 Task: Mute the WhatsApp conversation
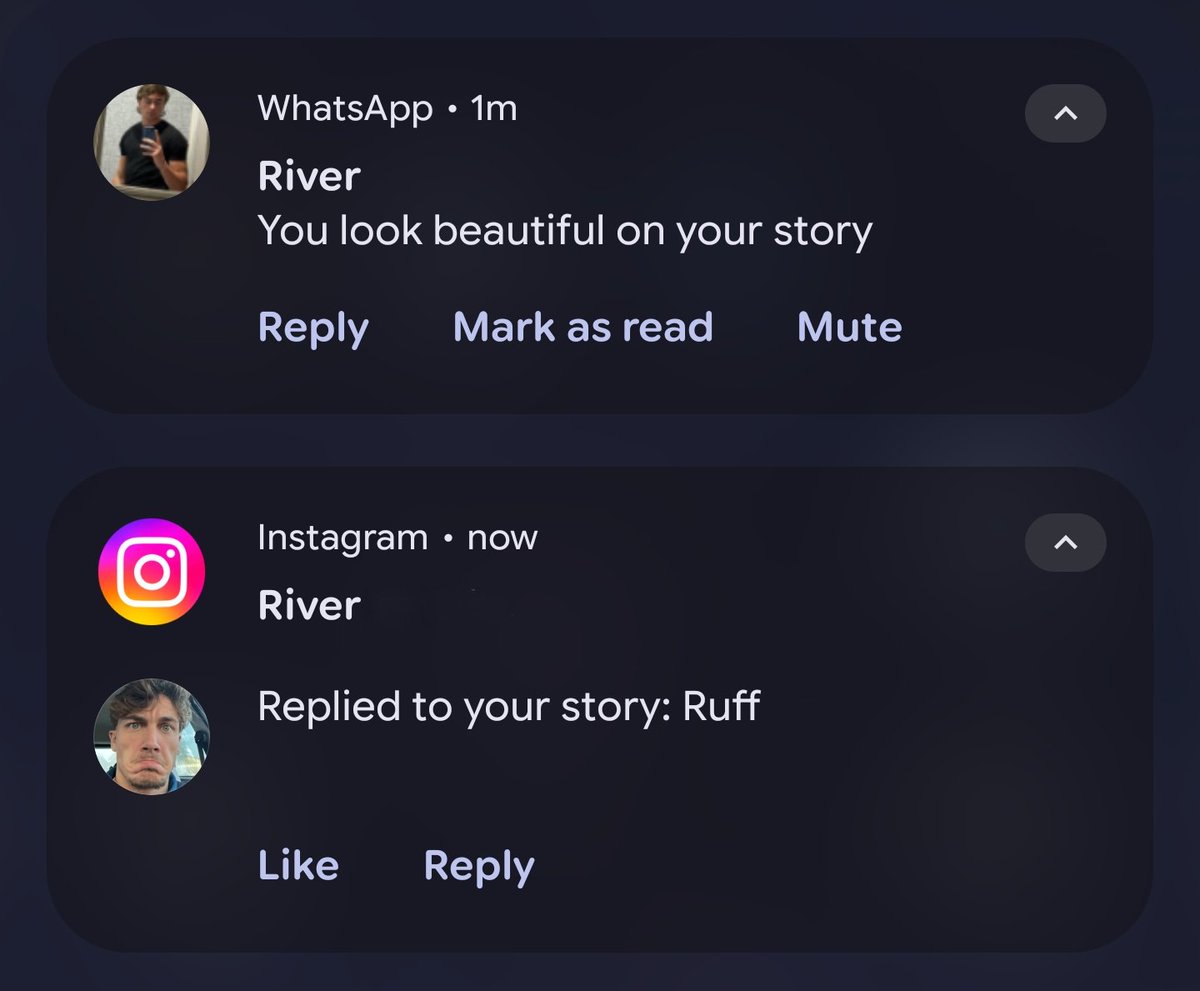click(x=849, y=327)
